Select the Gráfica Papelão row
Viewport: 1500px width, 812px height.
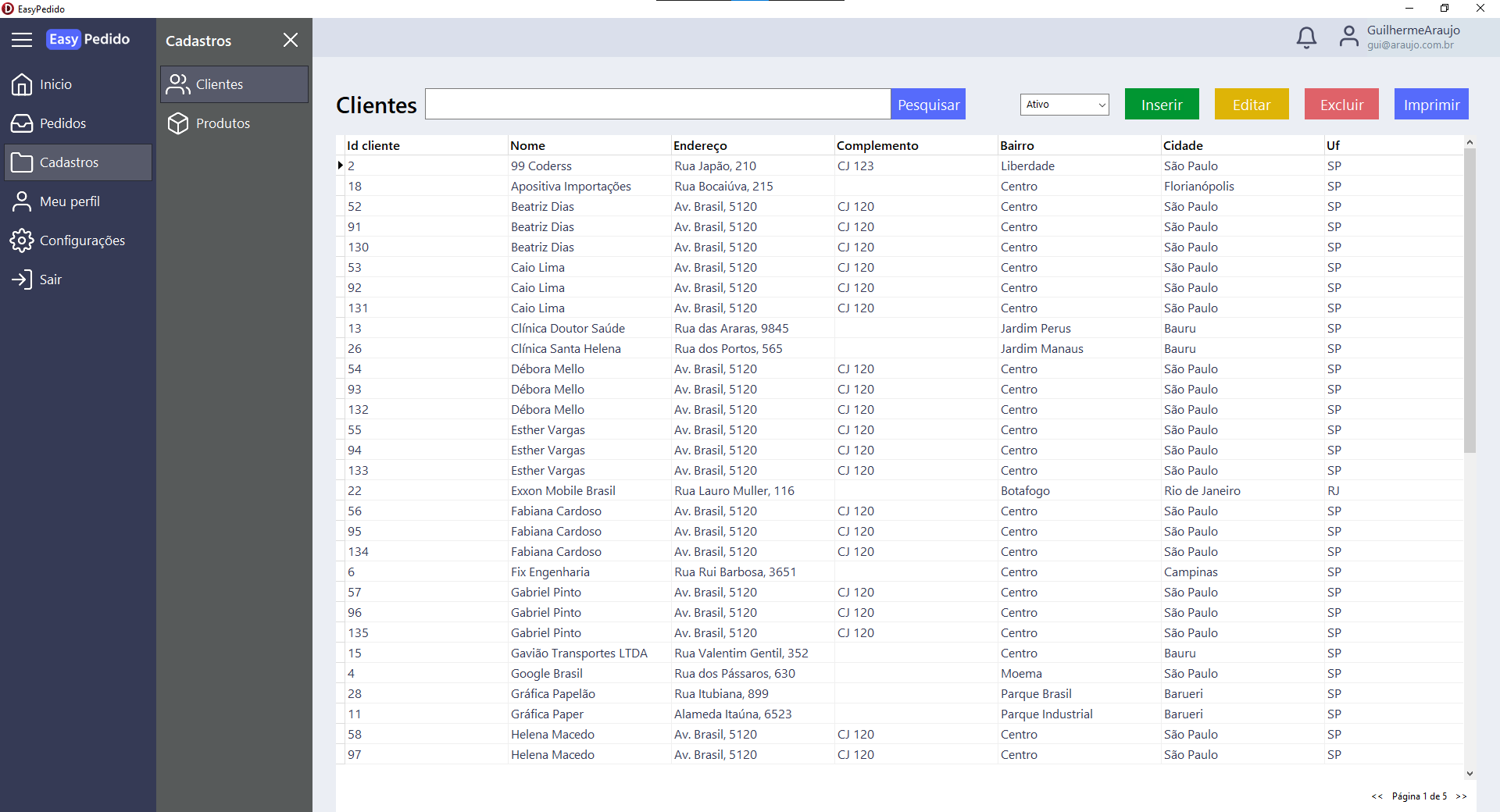tap(899, 693)
